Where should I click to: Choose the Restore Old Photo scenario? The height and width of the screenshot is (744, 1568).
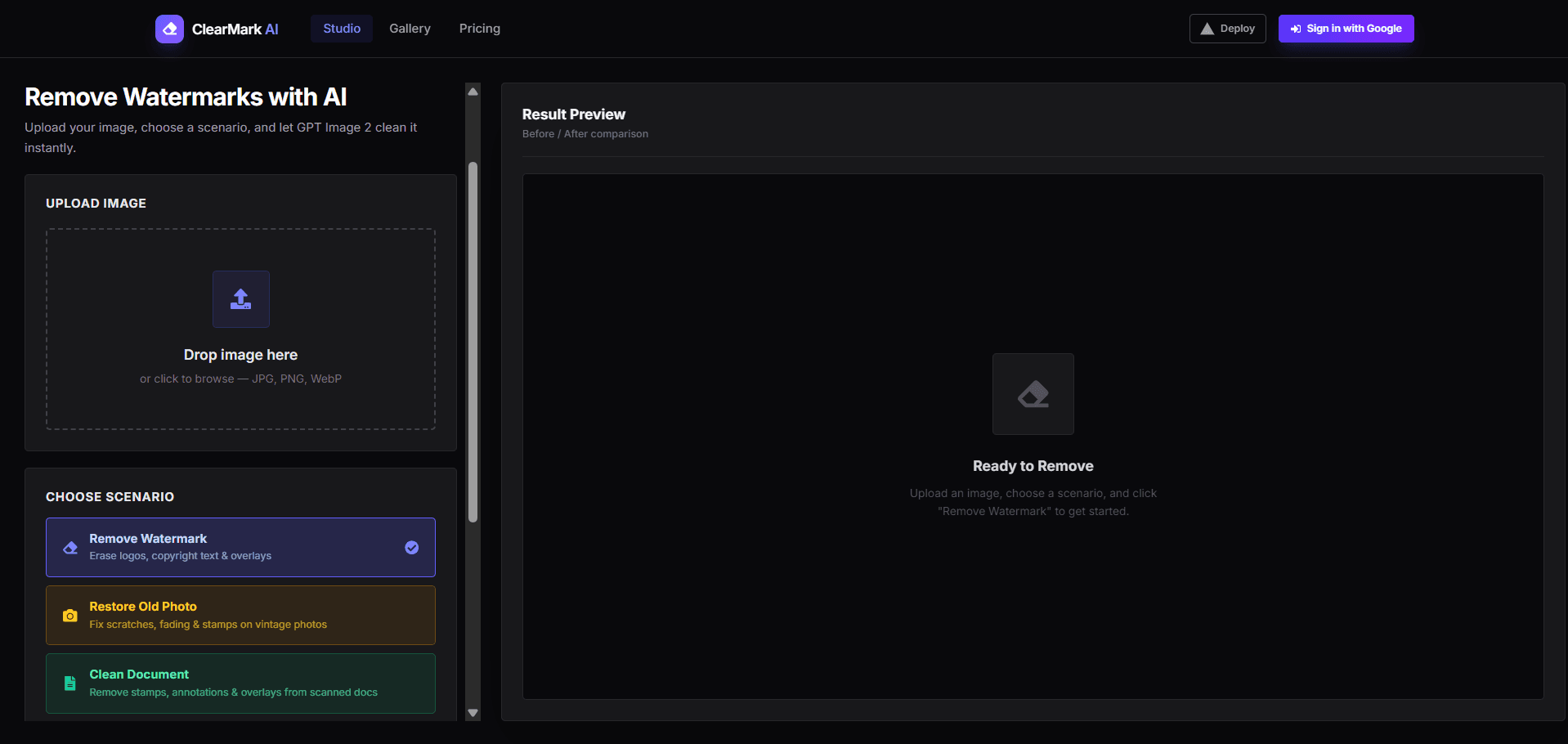(x=240, y=615)
